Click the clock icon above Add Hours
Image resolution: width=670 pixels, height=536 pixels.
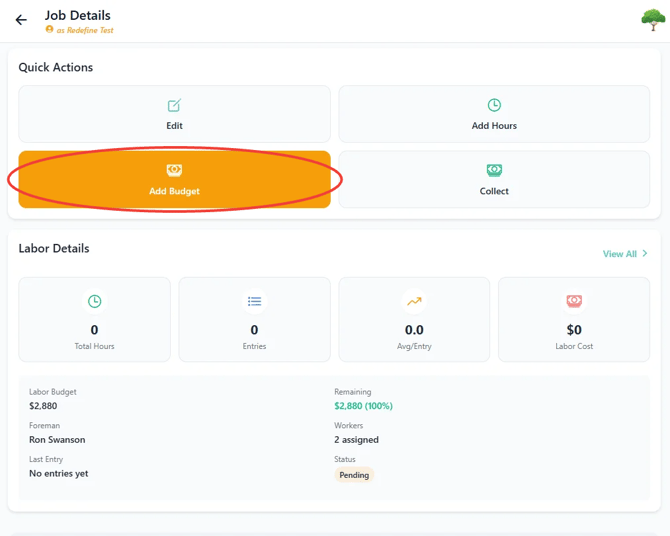pos(494,105)
